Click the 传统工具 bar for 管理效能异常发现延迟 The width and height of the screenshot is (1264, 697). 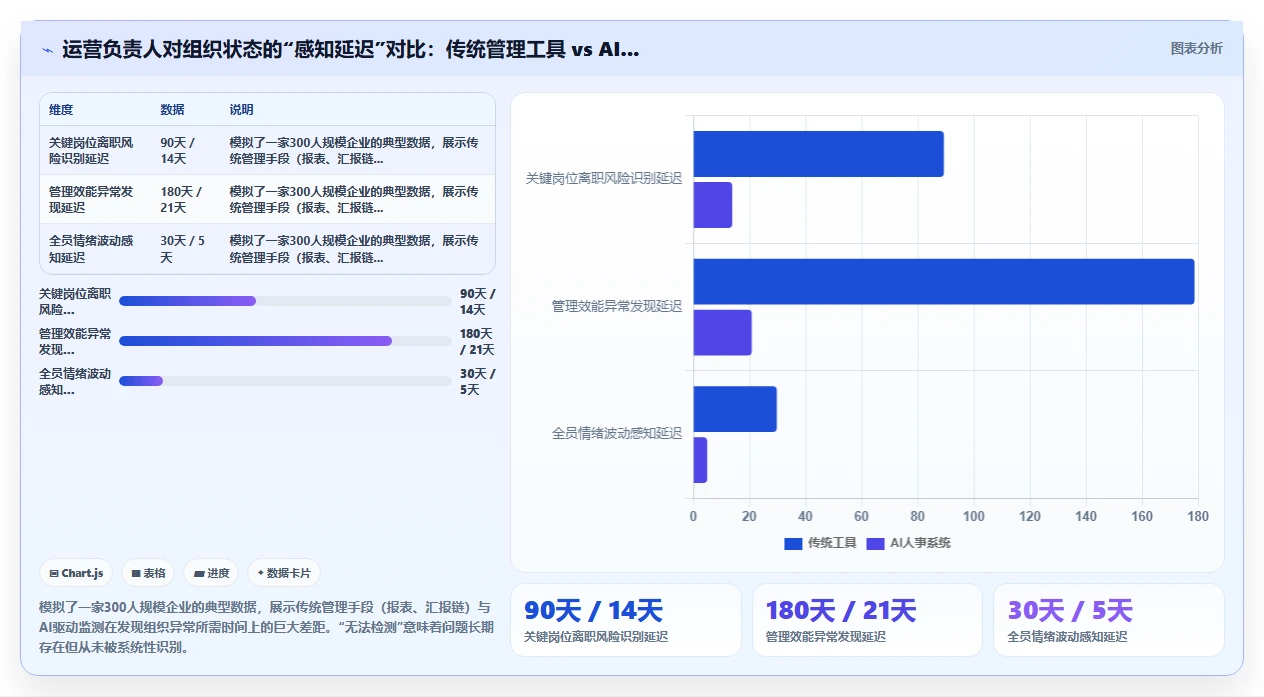click(943, 282)
